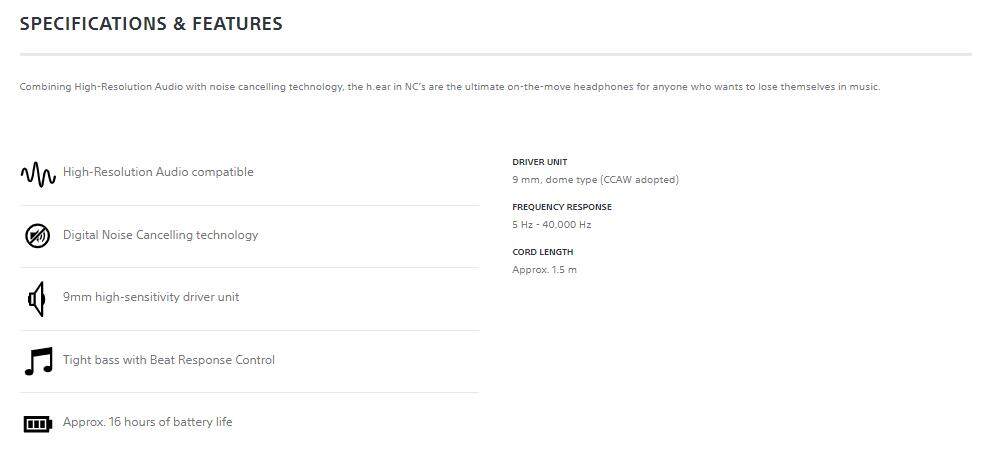Click the music note Beat Response icon
The image size is (991, 449).
pos(38,361)
